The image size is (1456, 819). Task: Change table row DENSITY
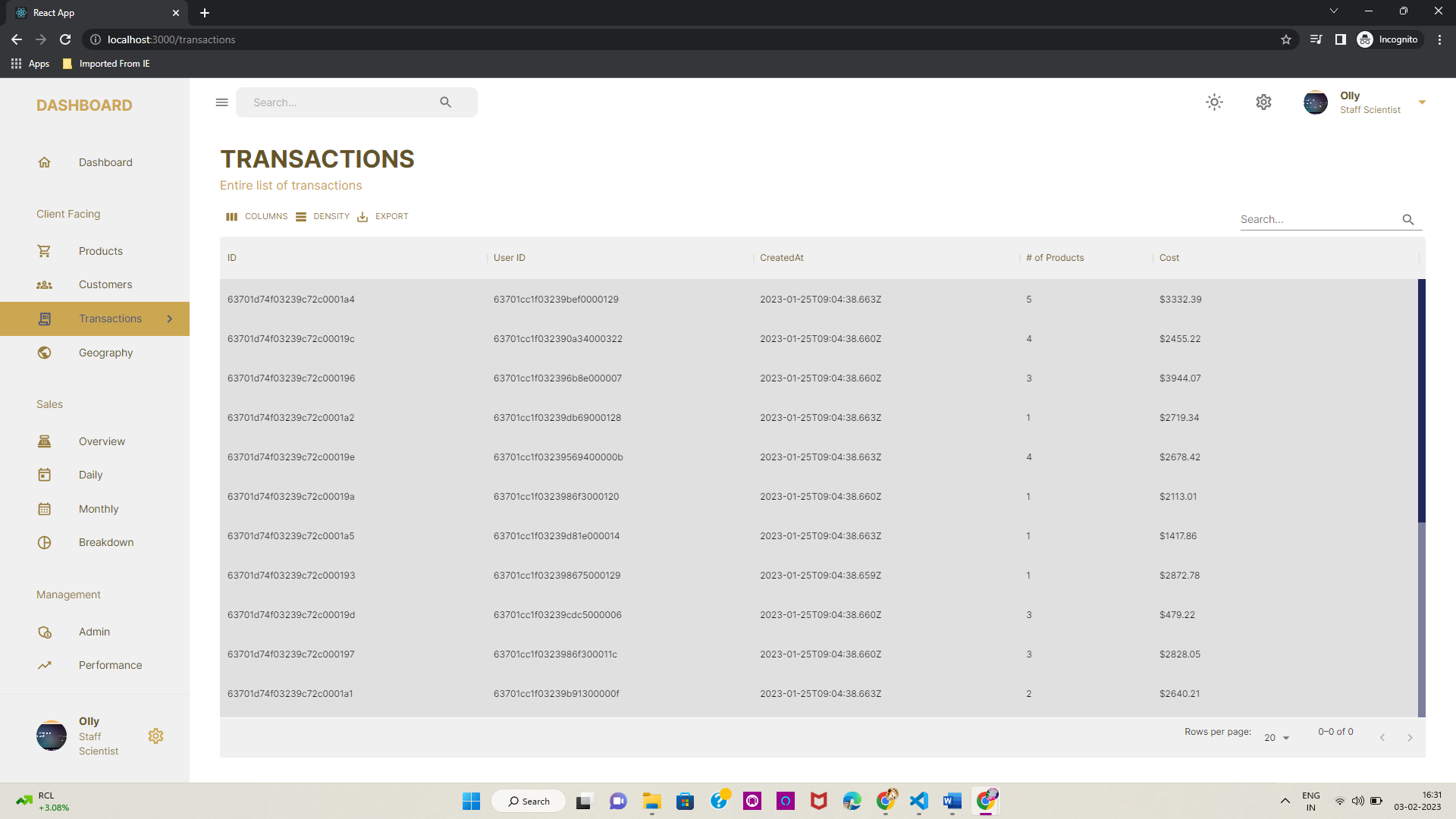[322, 216]
